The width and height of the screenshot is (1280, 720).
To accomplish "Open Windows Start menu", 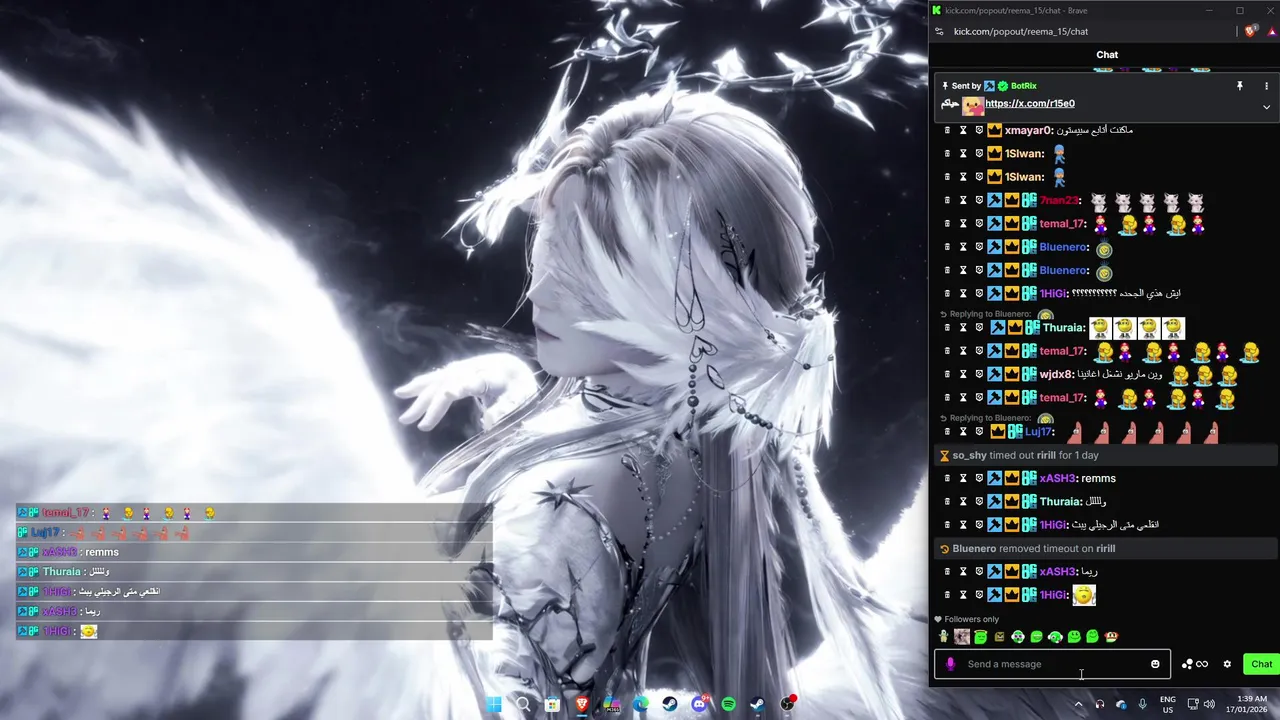I will (493, 704).
